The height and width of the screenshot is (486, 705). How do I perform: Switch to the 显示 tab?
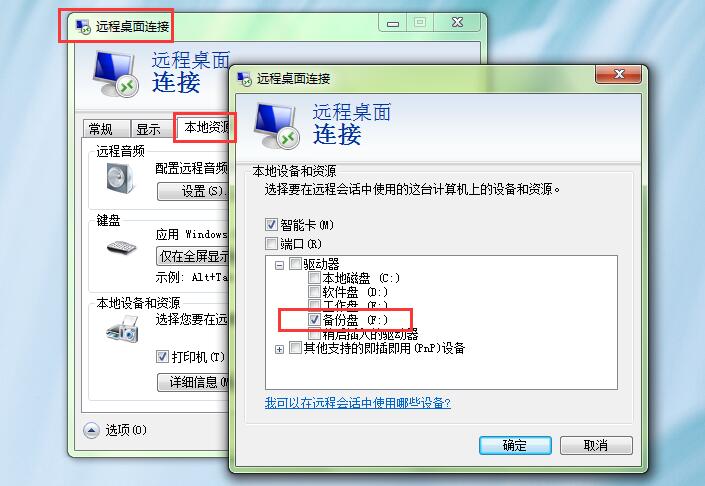click(x=152, y=129)
